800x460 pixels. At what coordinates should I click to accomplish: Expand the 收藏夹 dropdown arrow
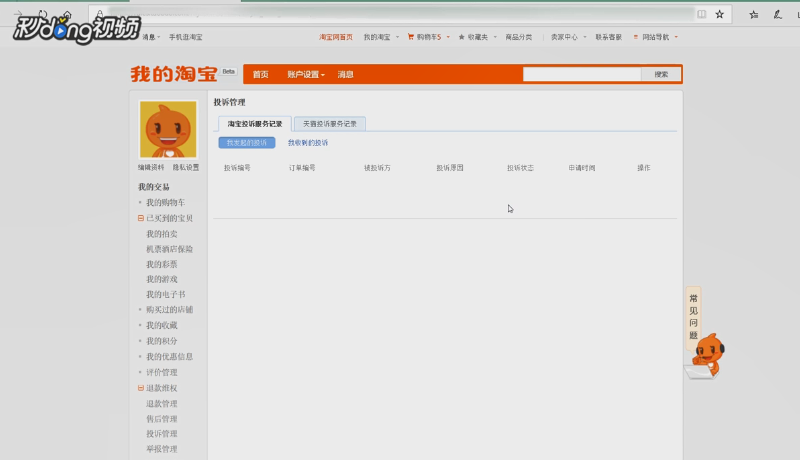(x=495, y=37)
